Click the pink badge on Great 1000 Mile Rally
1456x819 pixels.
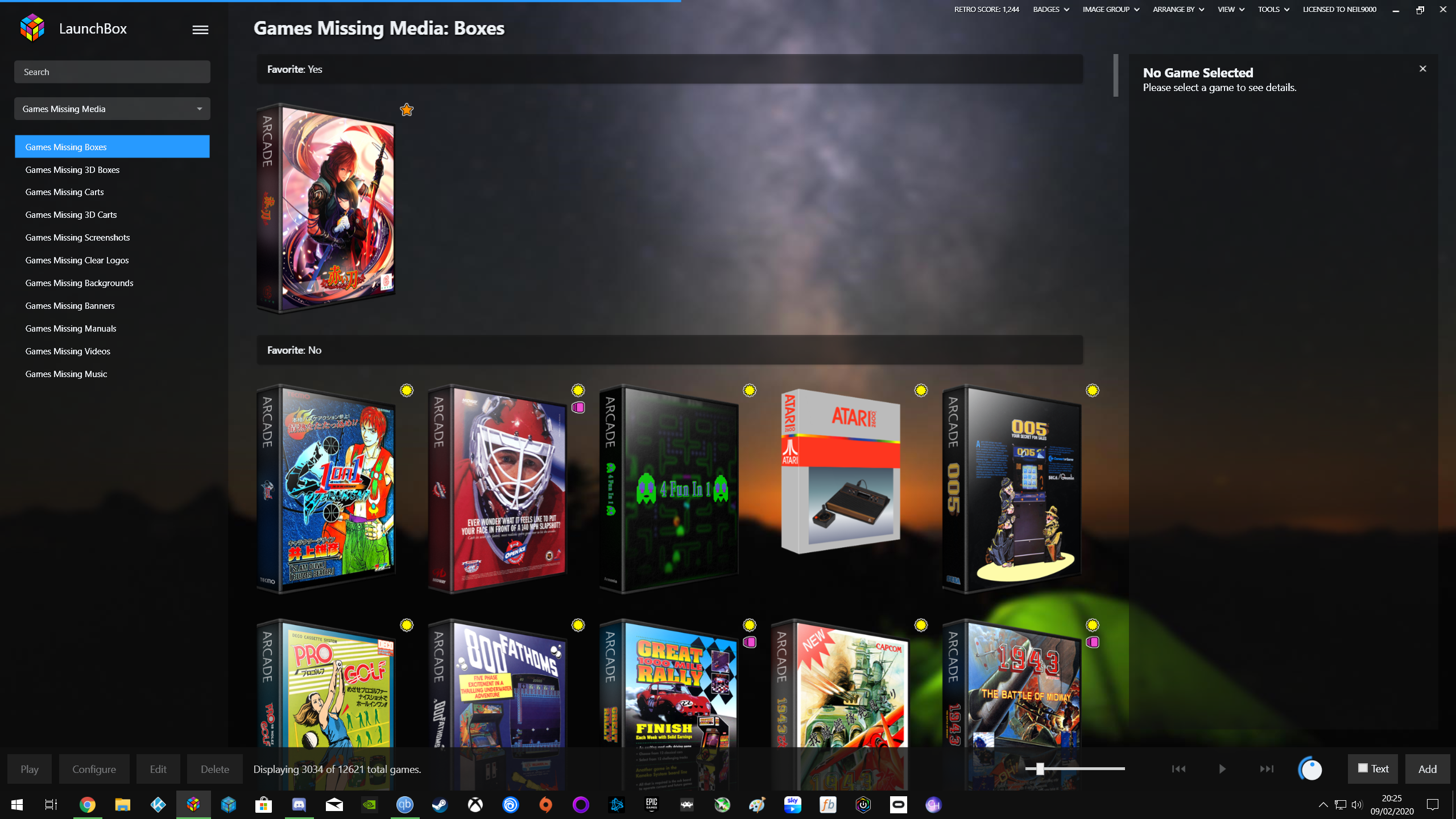click(750, 642)
